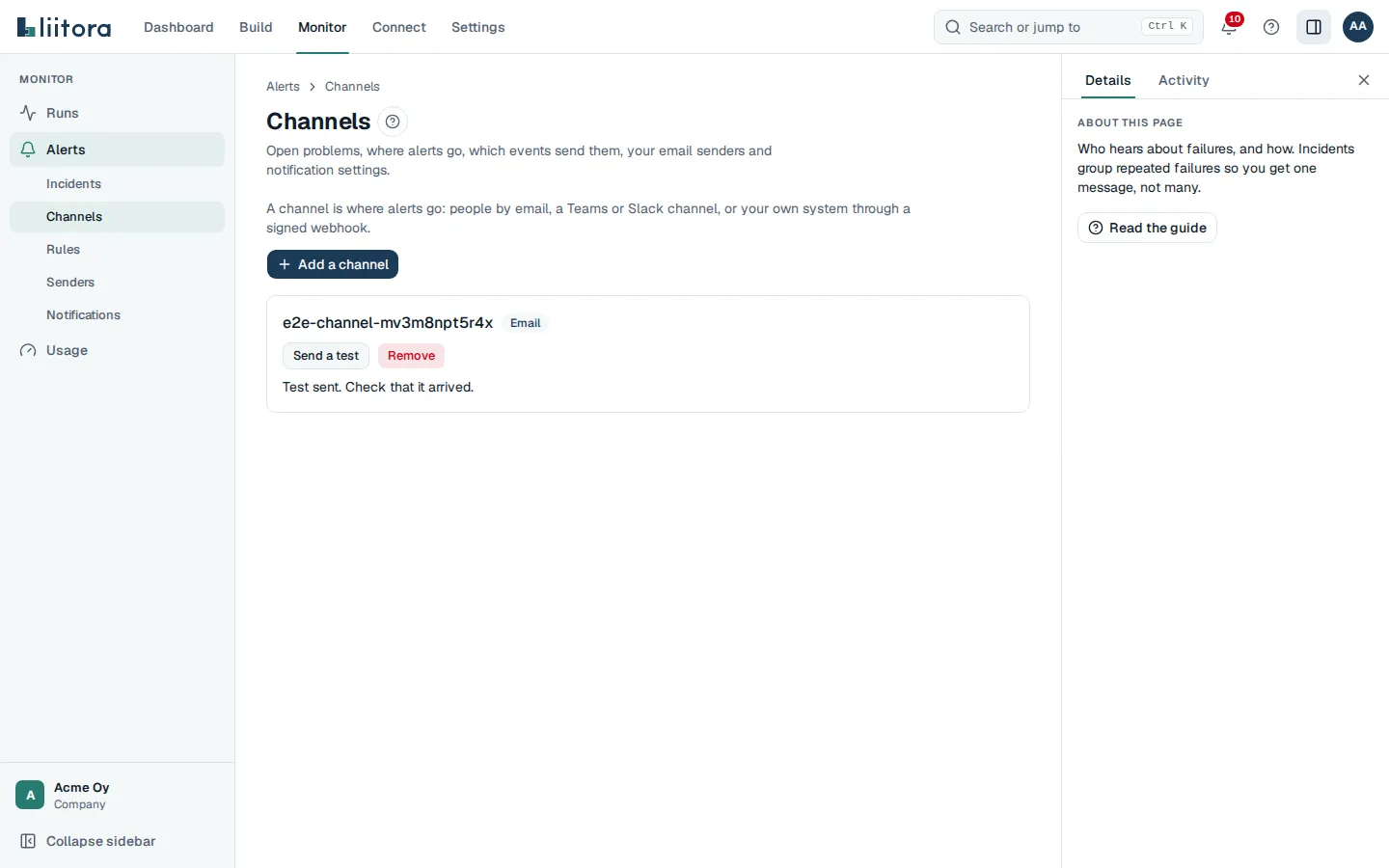Click Collapse sidebar label
Viewport: 1389px width, 868px height.
click(x=101, y=841)
